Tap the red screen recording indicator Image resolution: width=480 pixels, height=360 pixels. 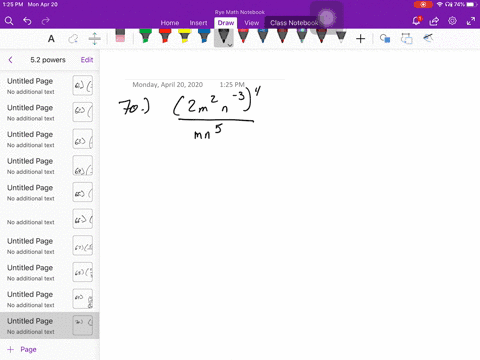pyautogui.click(x=423, y=4)
